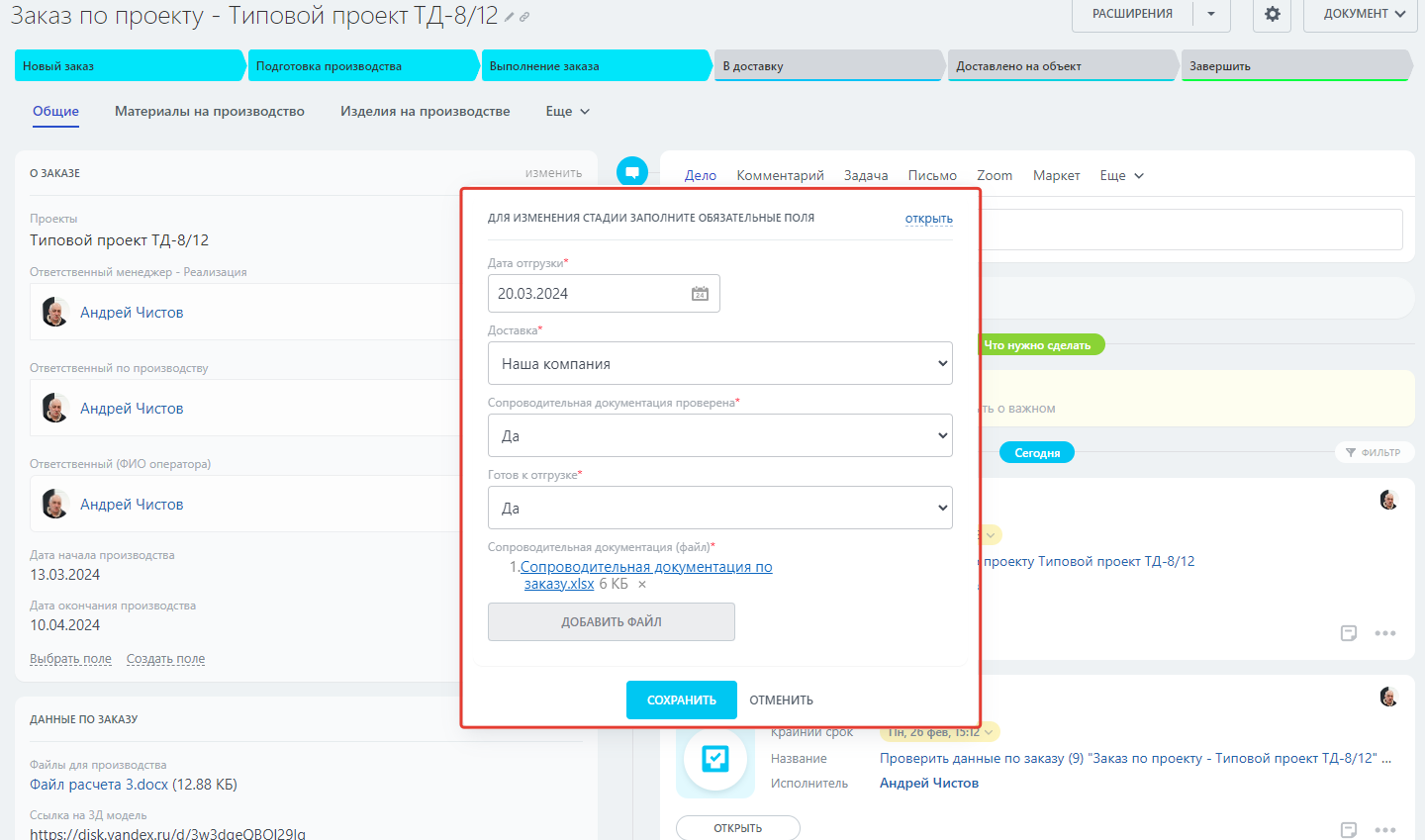Select the Дело timeline tab
This screenshot has width=1425, height=840.
click(x=701, y=176)
